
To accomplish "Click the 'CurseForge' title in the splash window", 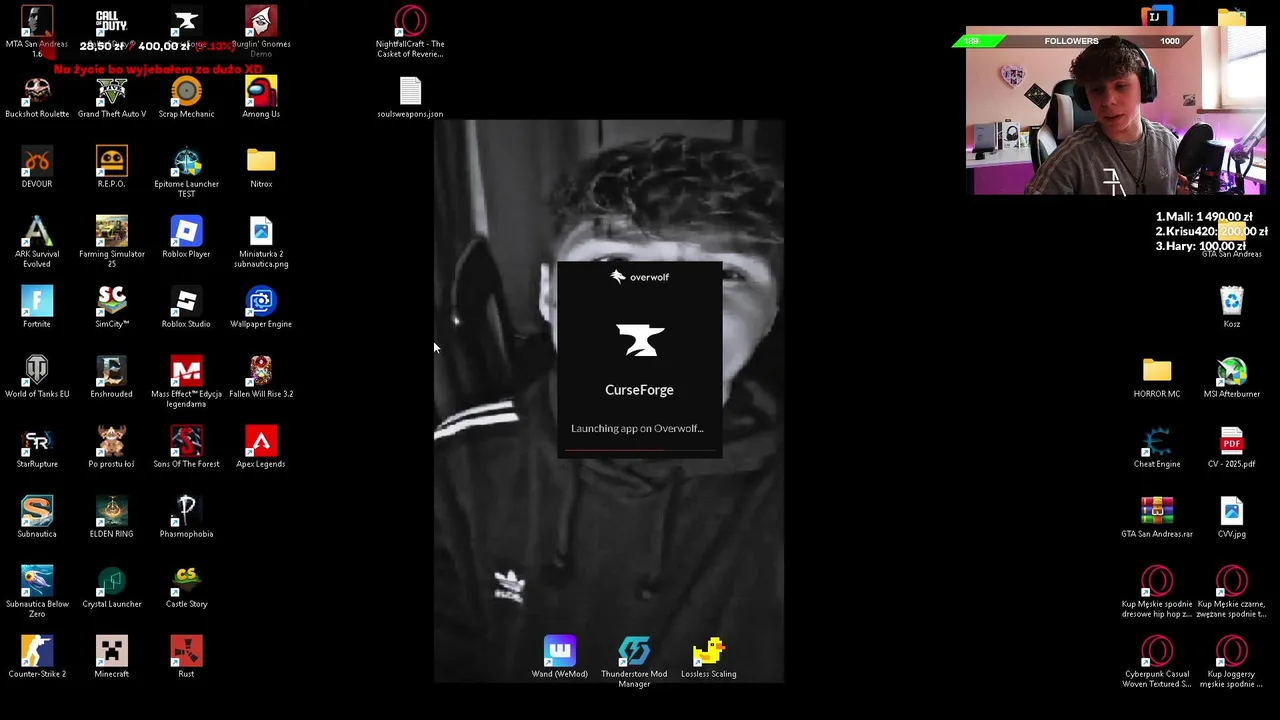I will click(x=639, y=390).
